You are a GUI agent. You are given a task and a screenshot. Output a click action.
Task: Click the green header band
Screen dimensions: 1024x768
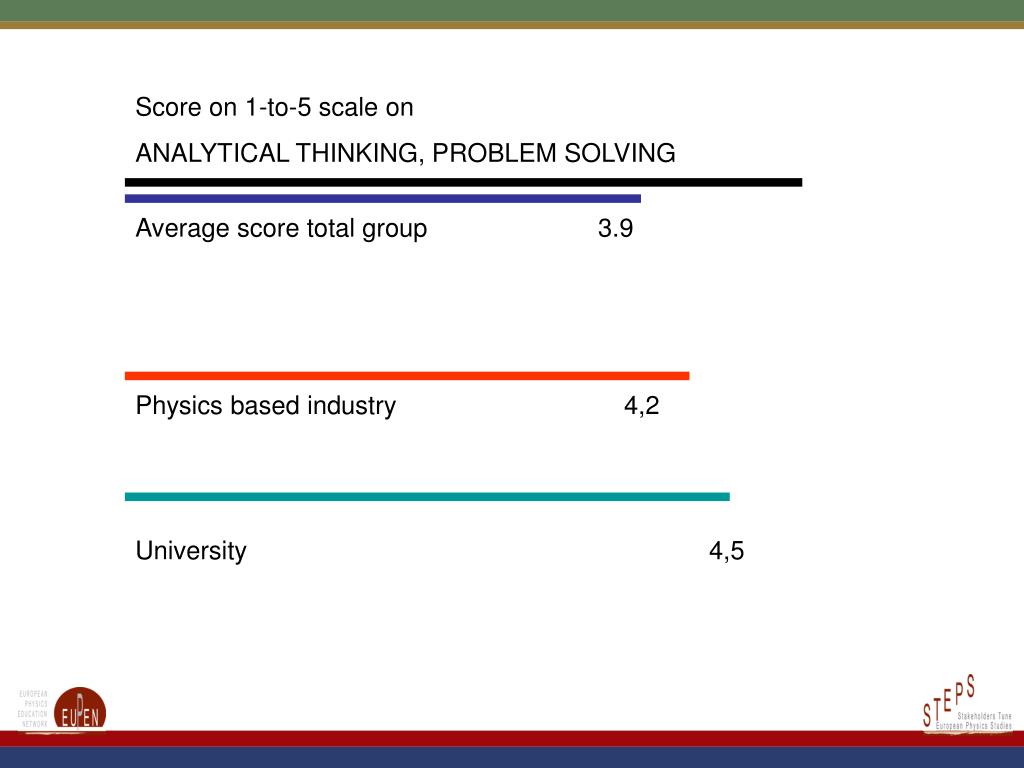(x=512, y=10)
